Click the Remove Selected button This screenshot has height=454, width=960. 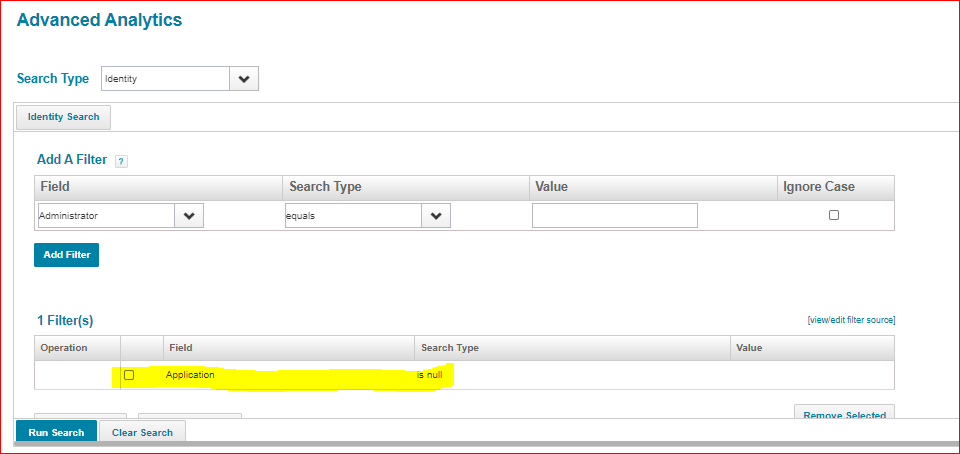click(x=844, y=414)
